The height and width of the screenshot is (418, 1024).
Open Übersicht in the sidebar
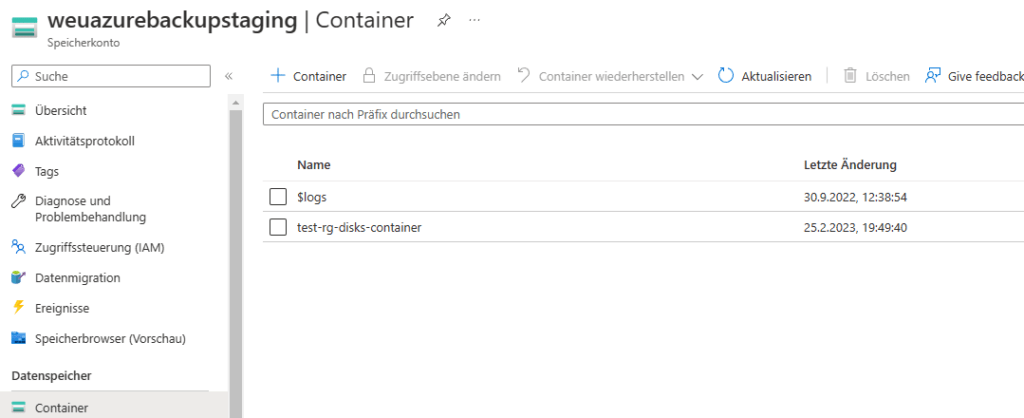click(x=61, y=110)
